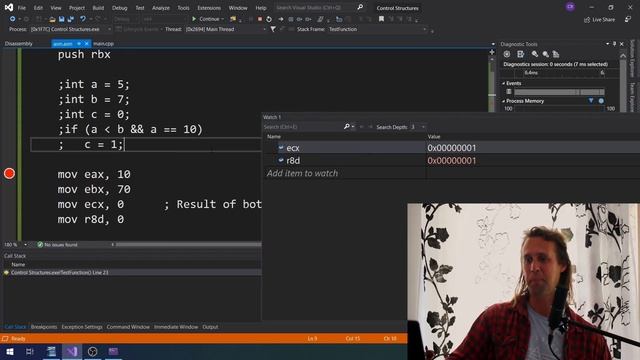Open the Watch search options dropdown
The width and height of the screenshot is (640, 360).
click(353, 127)
